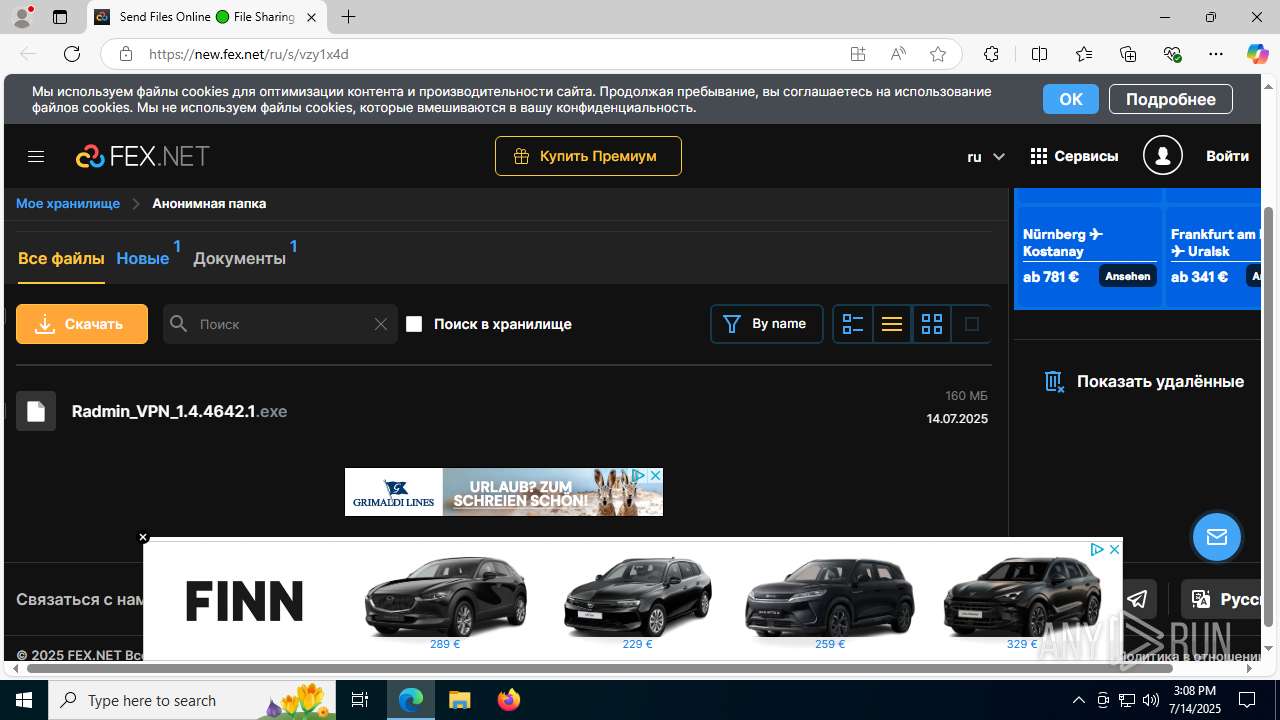
Task: Open Мое хранилище breadcrumb link
Action: pos(68,203)
